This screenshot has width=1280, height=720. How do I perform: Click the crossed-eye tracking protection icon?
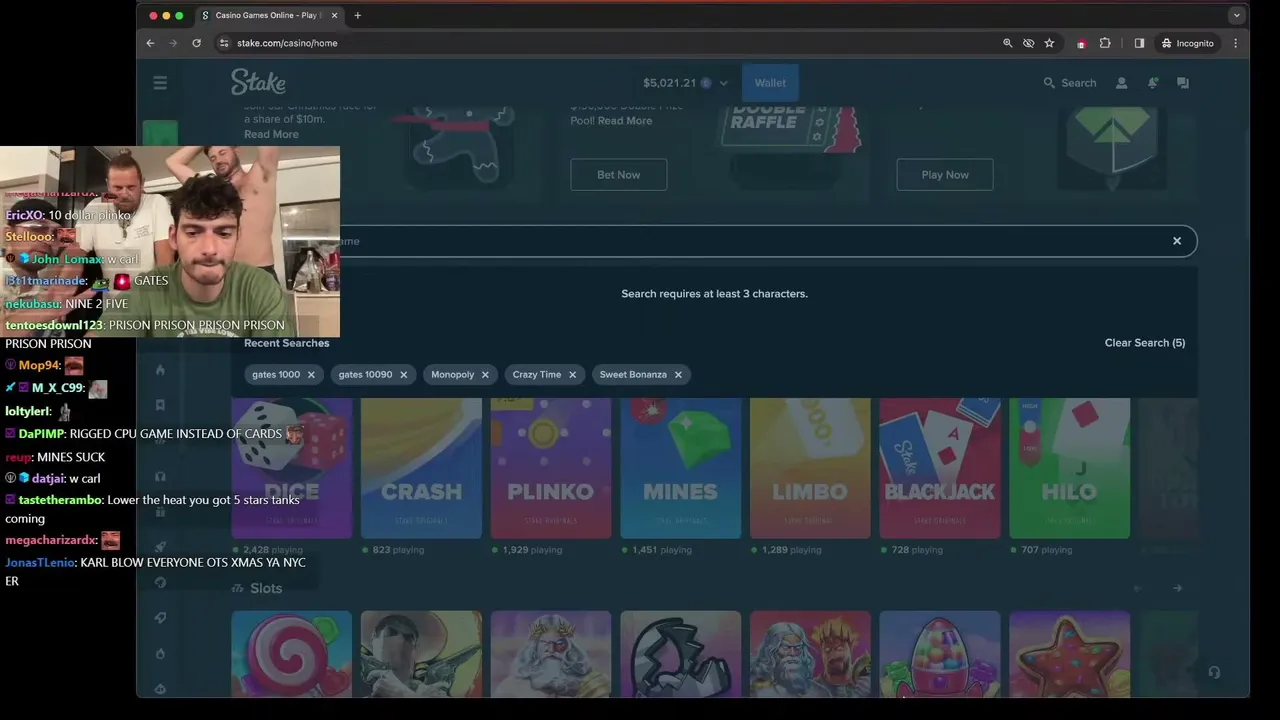click(x=1028, y=43)
